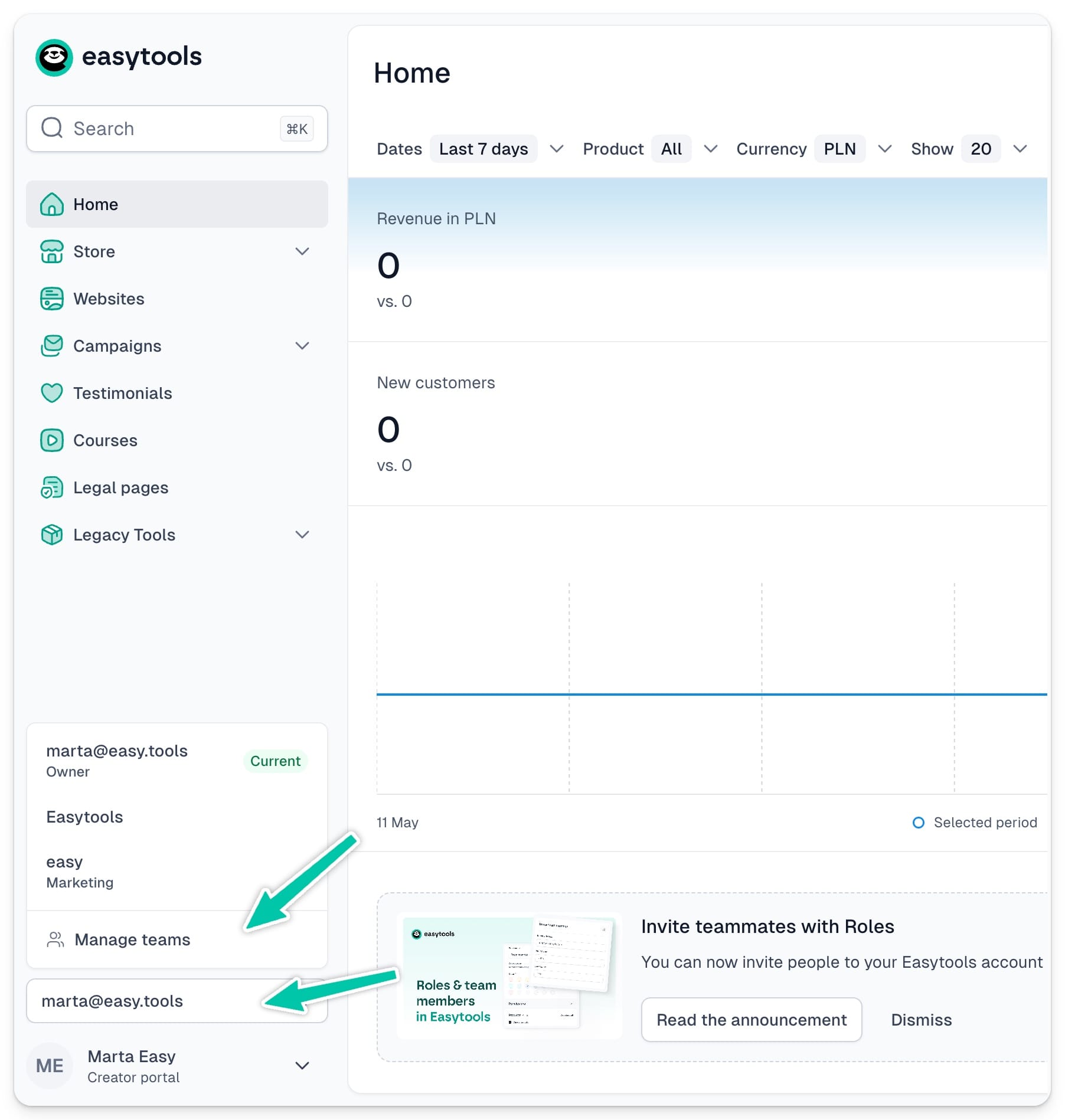Image resolution: width=1065 pixels, height=1120 pixels.
Task: Click the easytools sloth logo icon
Action: (x=54, y=57)
